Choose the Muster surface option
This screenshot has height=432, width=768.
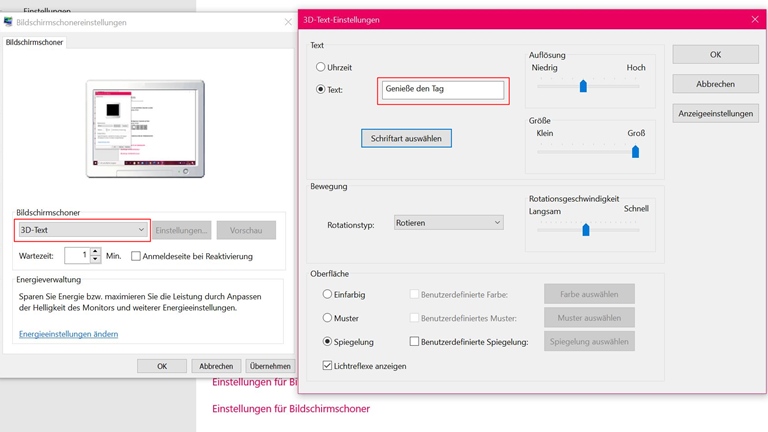tap(327, 318)
